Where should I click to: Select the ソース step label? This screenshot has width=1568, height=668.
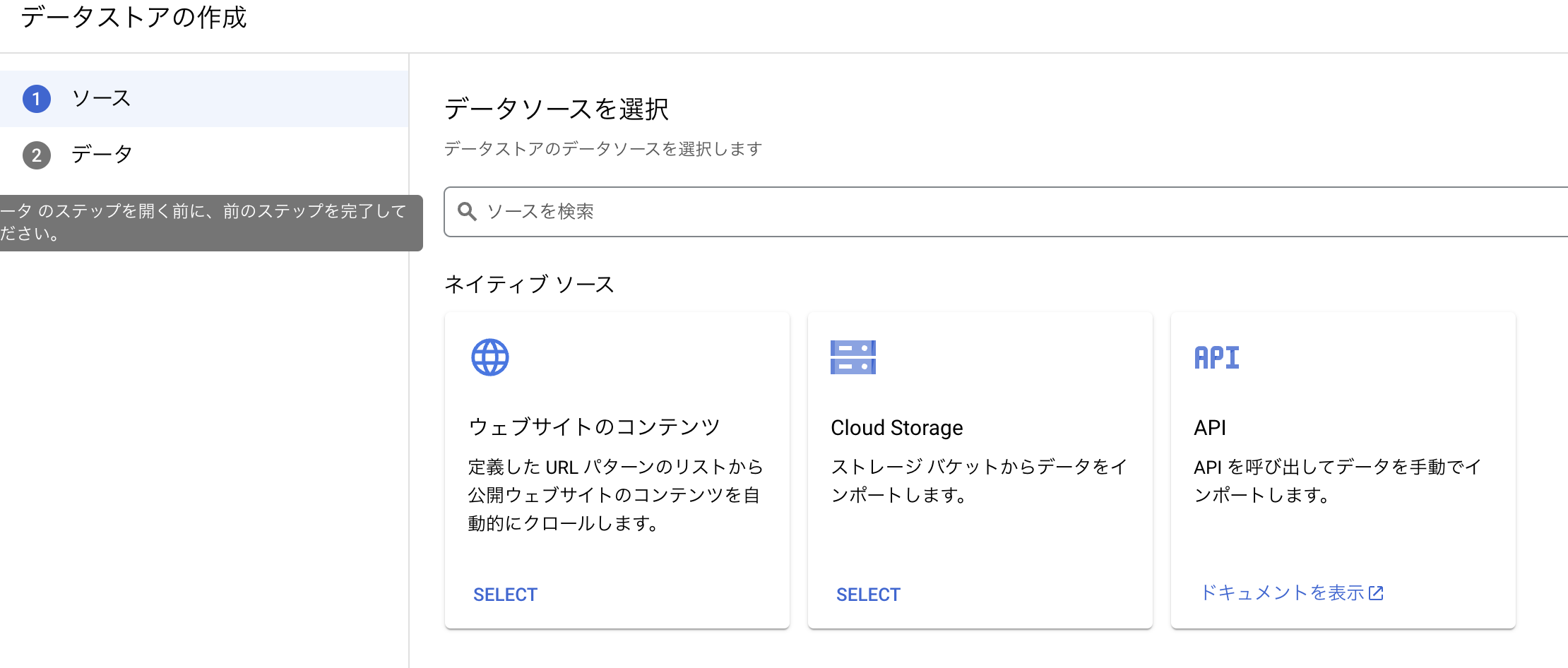click(102, 98)
